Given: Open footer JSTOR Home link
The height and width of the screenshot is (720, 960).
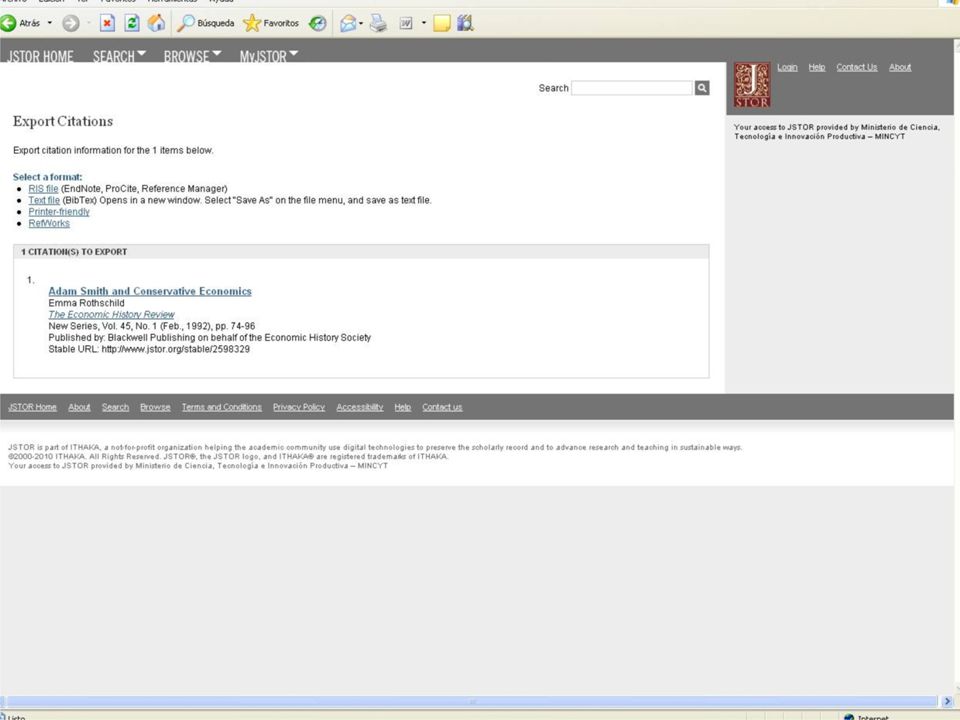Looking at the screenshot, I should [32, 407].
